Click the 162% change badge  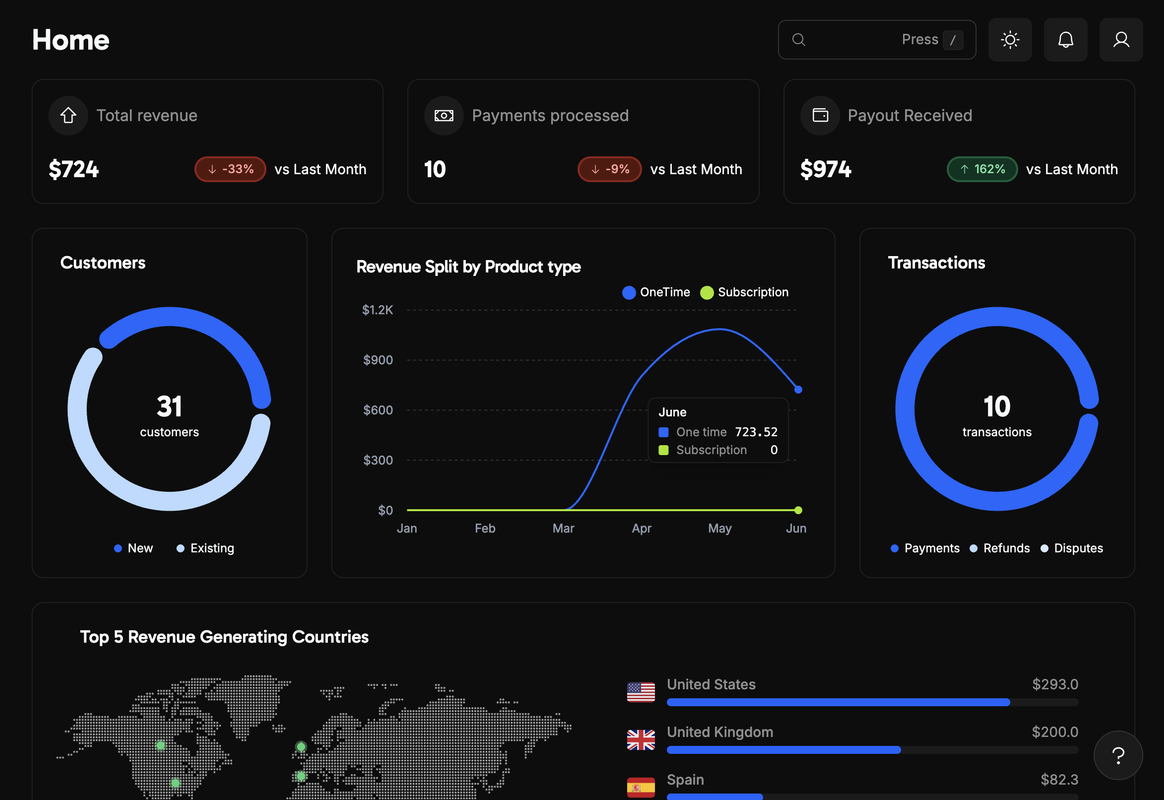pyautogui.click(x=982, y=169)
